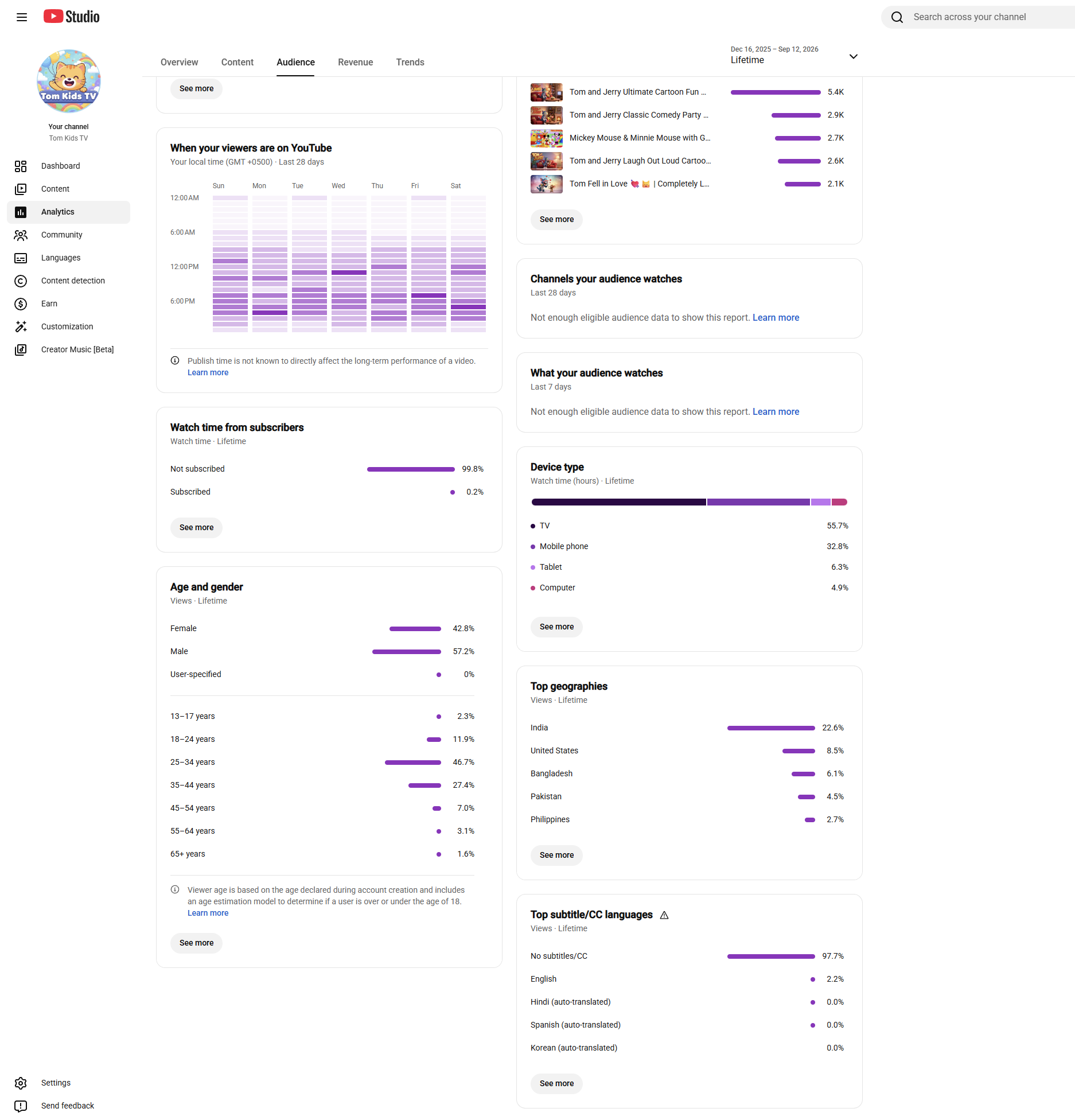Click the Not subscribed watch time bar

point(411,469)
